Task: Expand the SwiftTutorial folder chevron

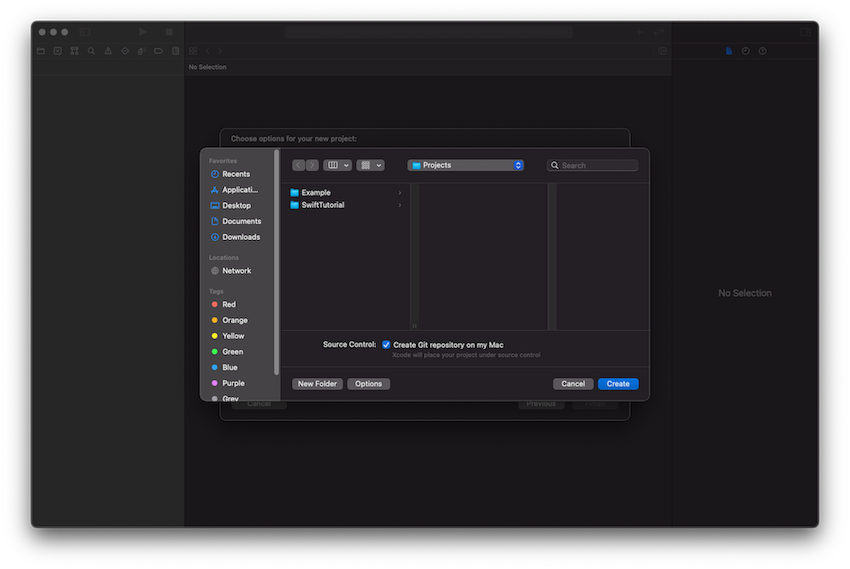Action: pyautogui.click(x=400, y=205)
